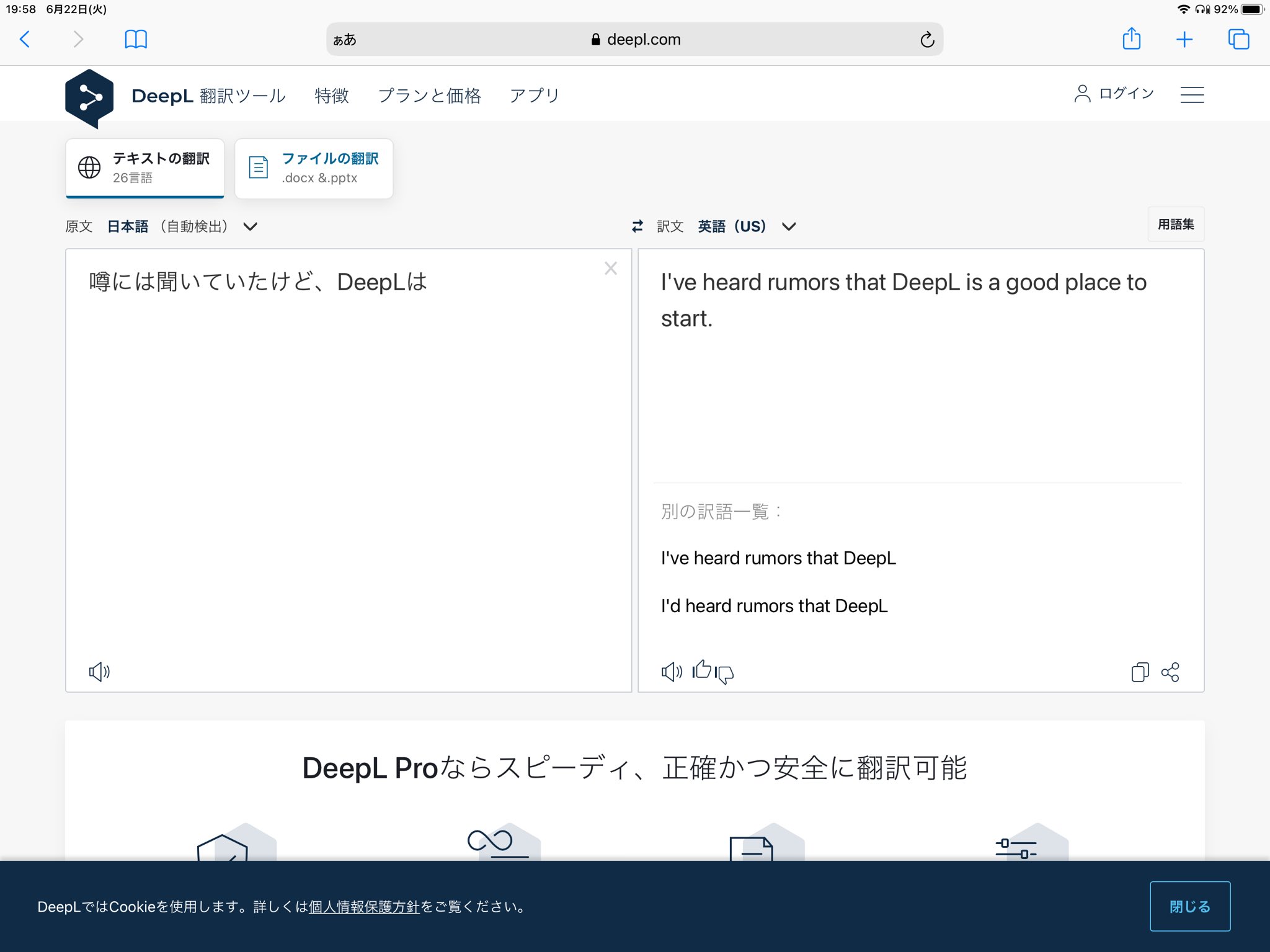Open Safari bookmarks
Screen dimensions: 1270x952
(x=136, y=39)
